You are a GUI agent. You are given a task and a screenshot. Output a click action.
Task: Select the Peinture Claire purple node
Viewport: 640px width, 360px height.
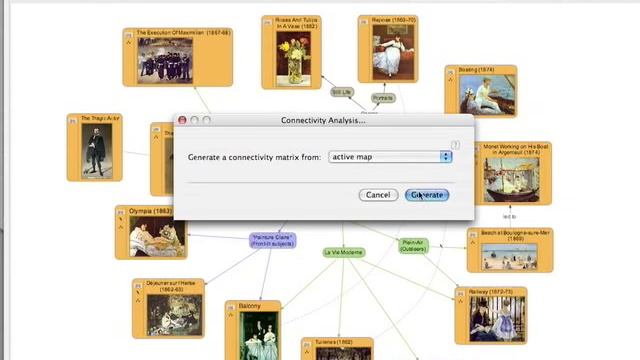[x=273, y=240]
